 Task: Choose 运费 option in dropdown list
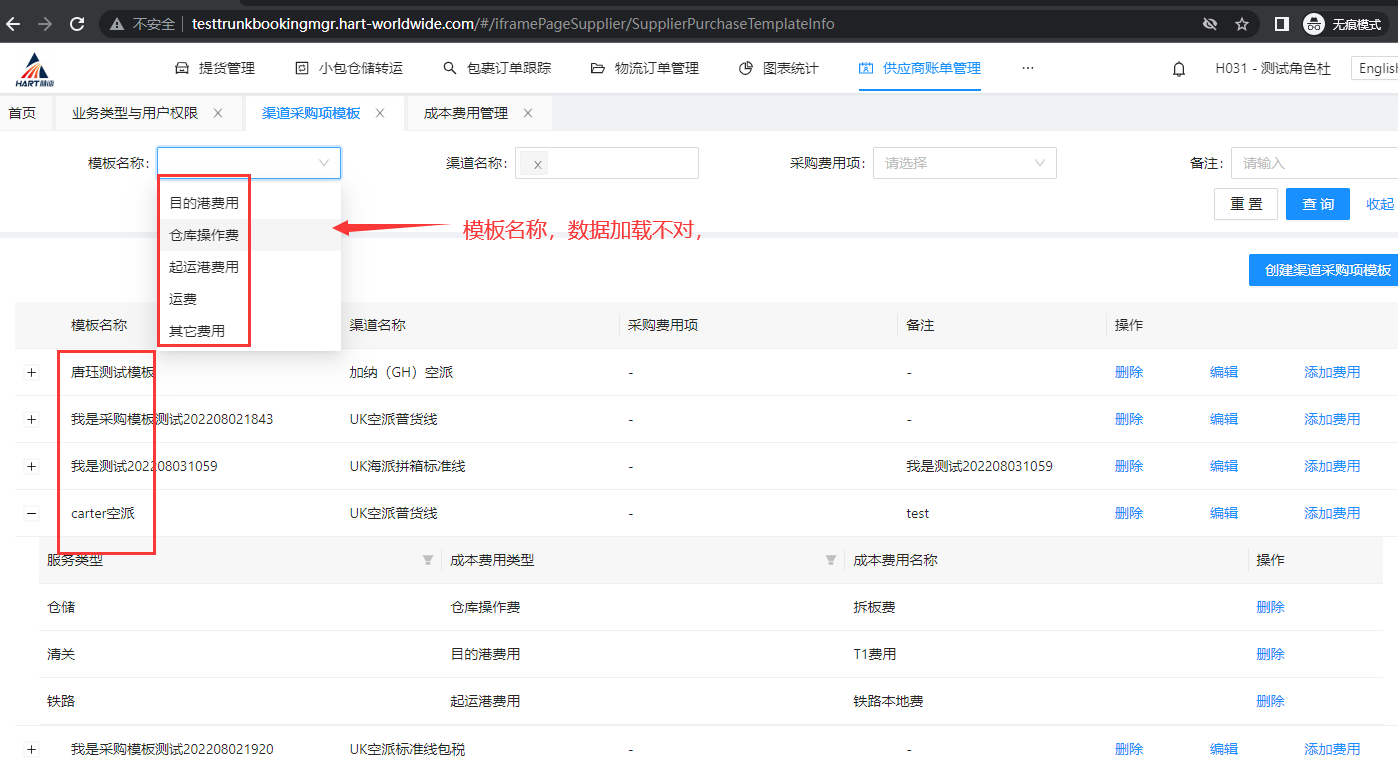(x=183, y=299)
